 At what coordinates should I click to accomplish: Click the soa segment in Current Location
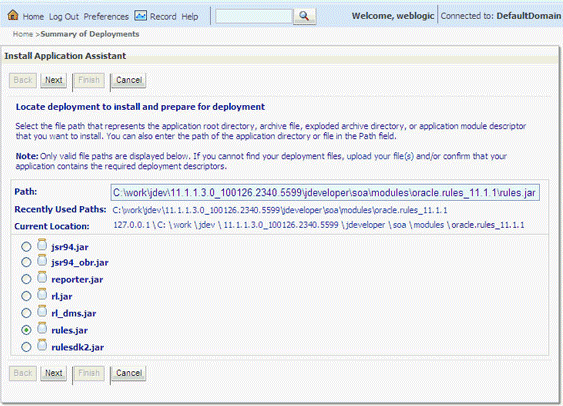(x=399, y=225)
